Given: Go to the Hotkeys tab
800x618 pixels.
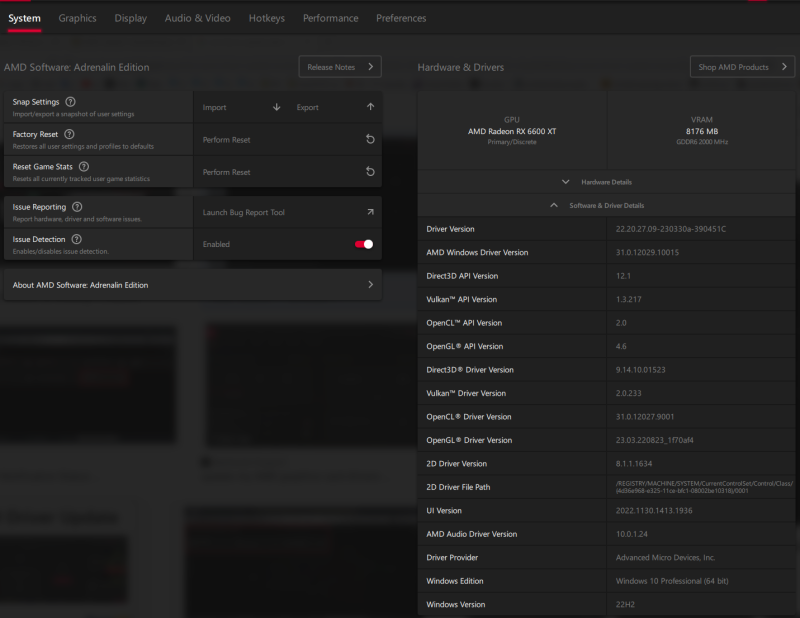Looking at the screenshot, I should point(266,18).
